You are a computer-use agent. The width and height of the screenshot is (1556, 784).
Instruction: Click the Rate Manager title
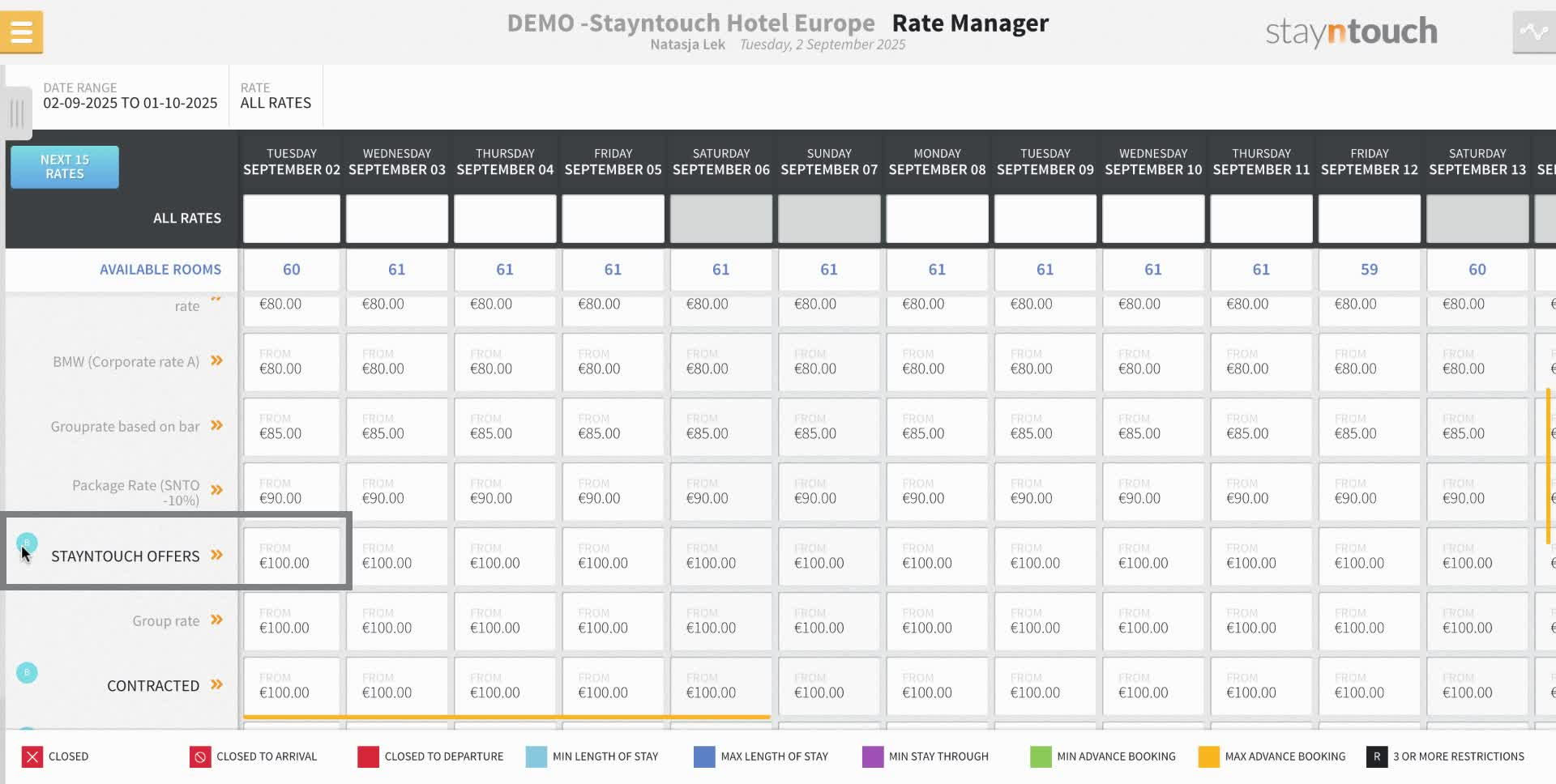point(970,23)
